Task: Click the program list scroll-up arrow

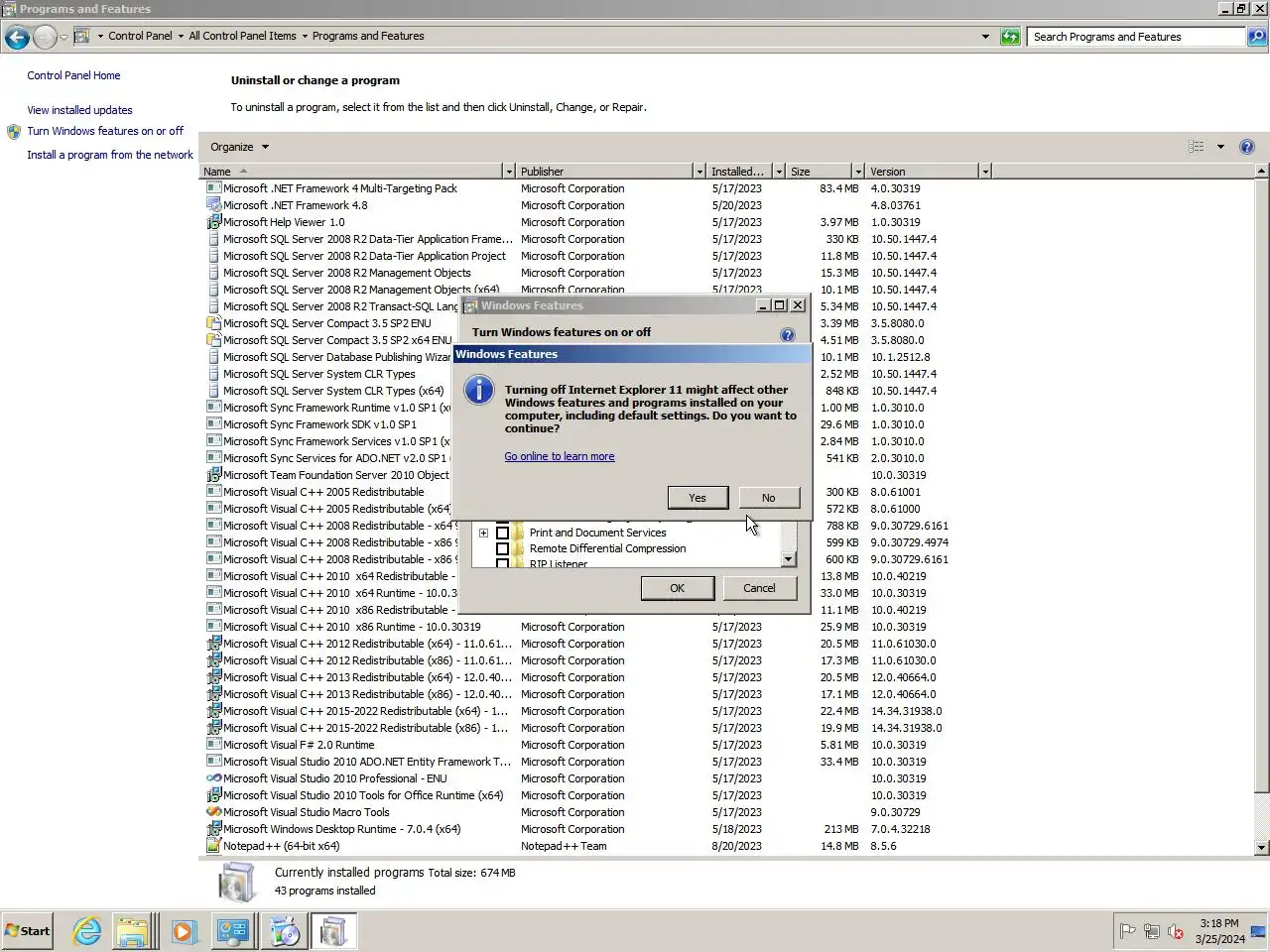Action: pos(1261,172)
